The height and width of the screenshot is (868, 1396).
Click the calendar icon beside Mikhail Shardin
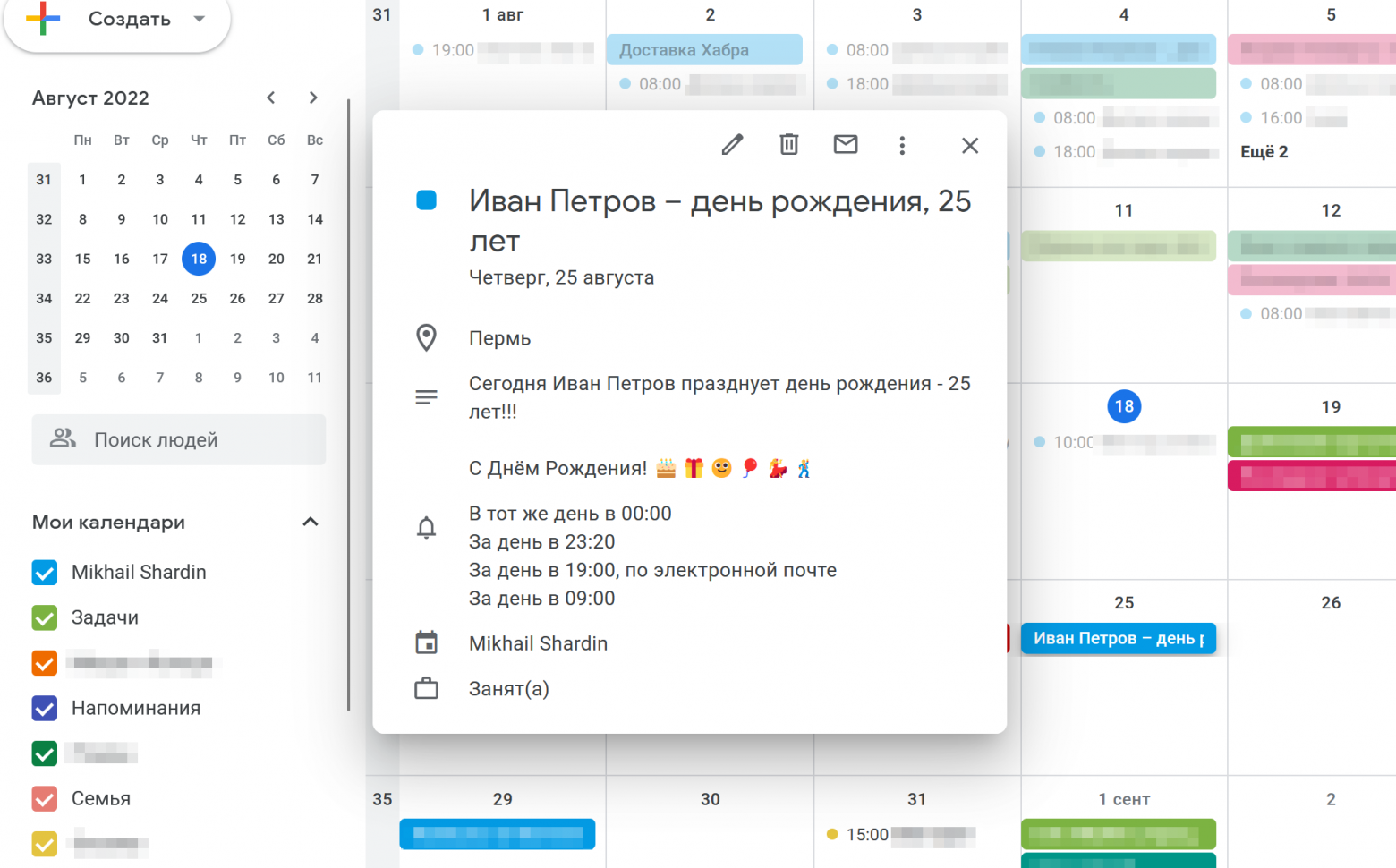pyautogui.click(x=427, y=642)
